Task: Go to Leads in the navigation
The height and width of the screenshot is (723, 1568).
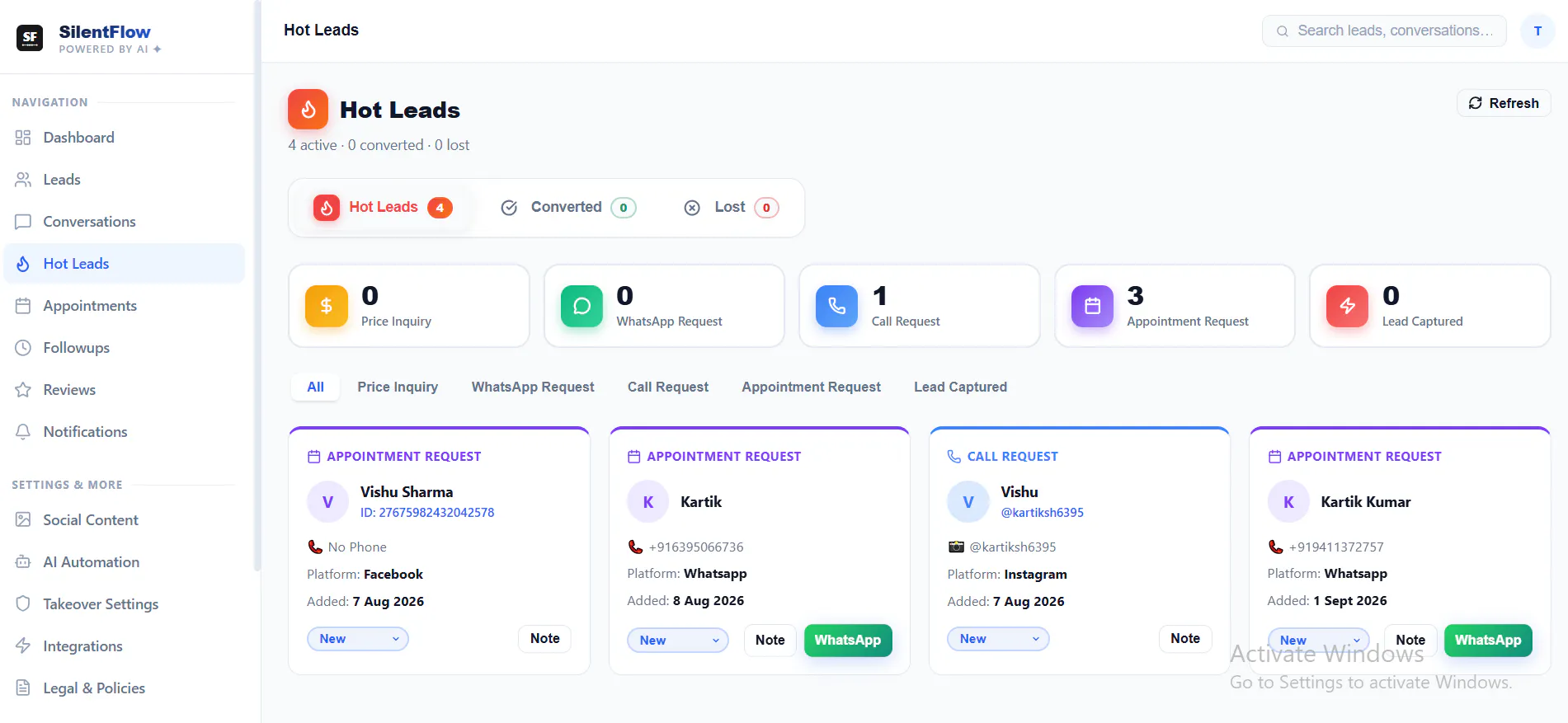Action: pyautogui.click(x=124, y=180)
